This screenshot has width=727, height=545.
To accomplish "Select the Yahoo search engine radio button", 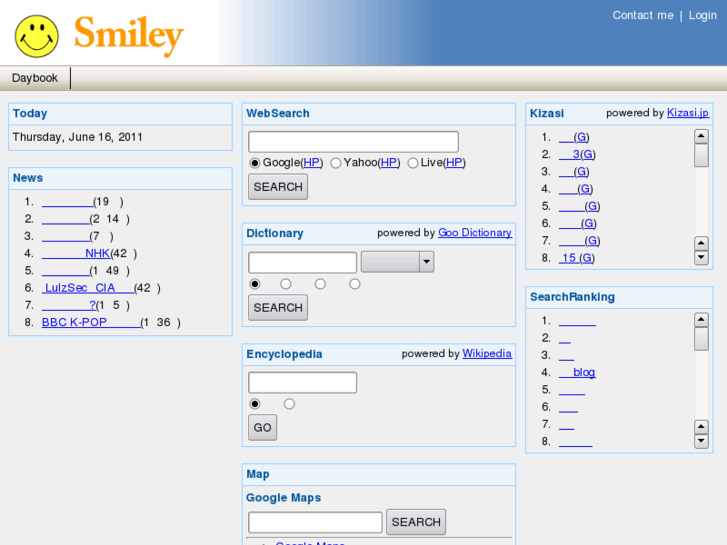I will (x=336, y=163).
